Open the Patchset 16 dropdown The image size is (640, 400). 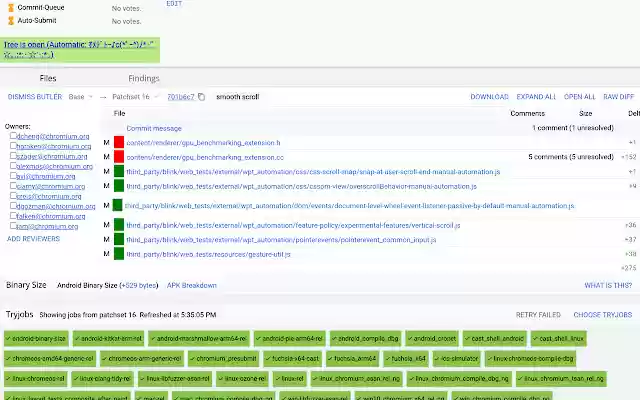pyautogui.click(x=135, y=97)
